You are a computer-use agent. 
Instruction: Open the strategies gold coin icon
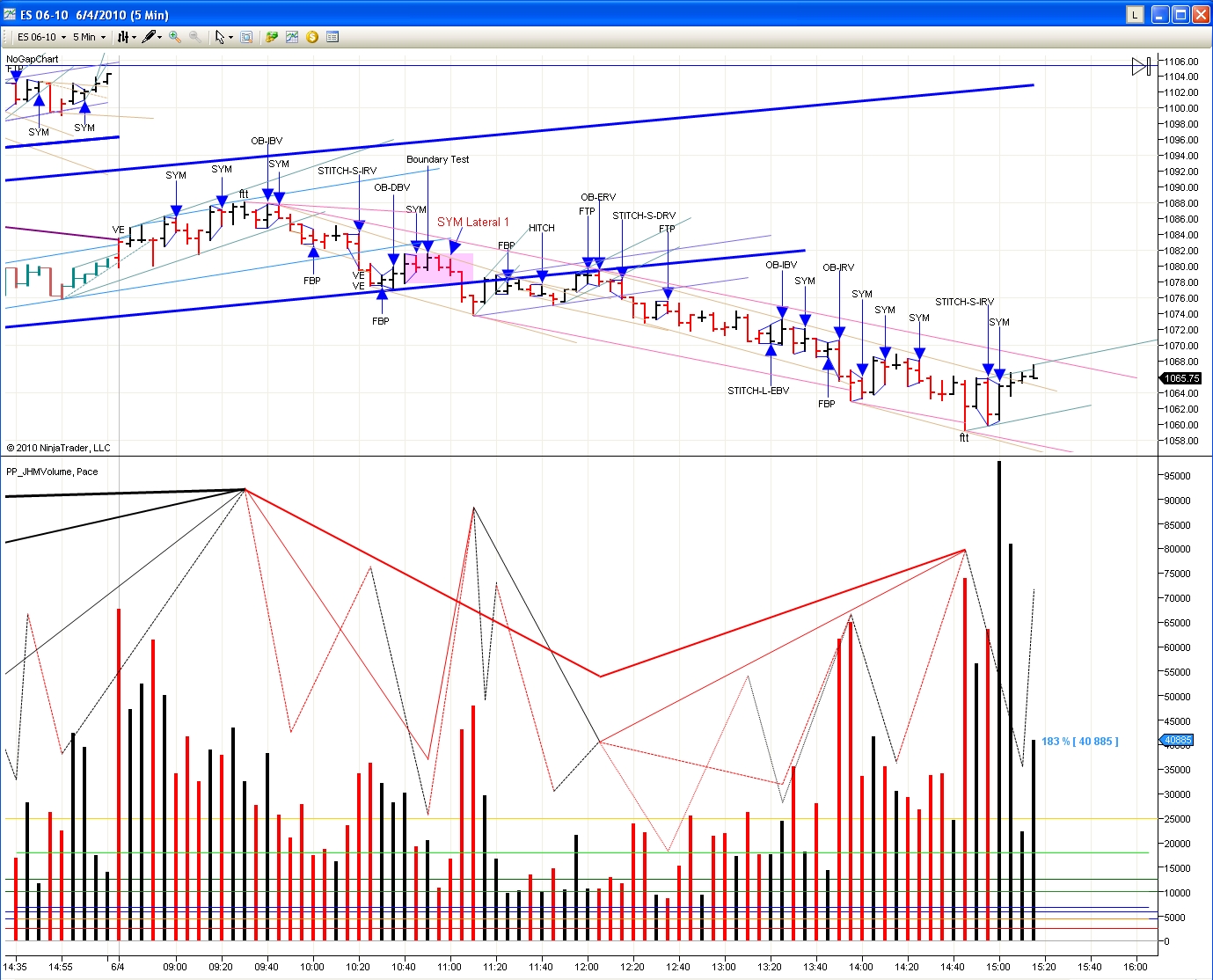tap(311, 37)
